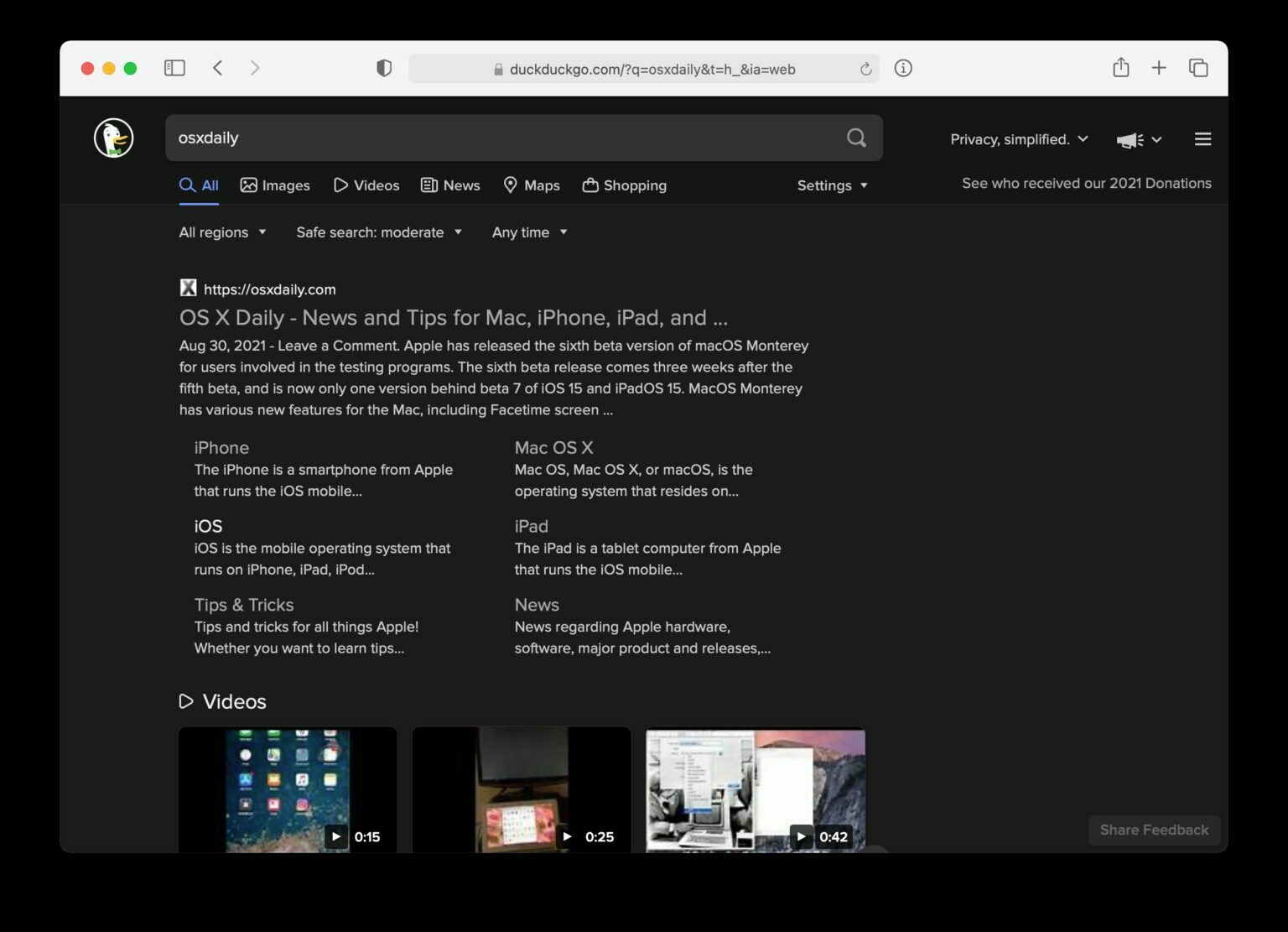Switch to the Shopping tab
Image resolution: width=1288 pixels, height=932 pixels.
[x=625, y=185]
